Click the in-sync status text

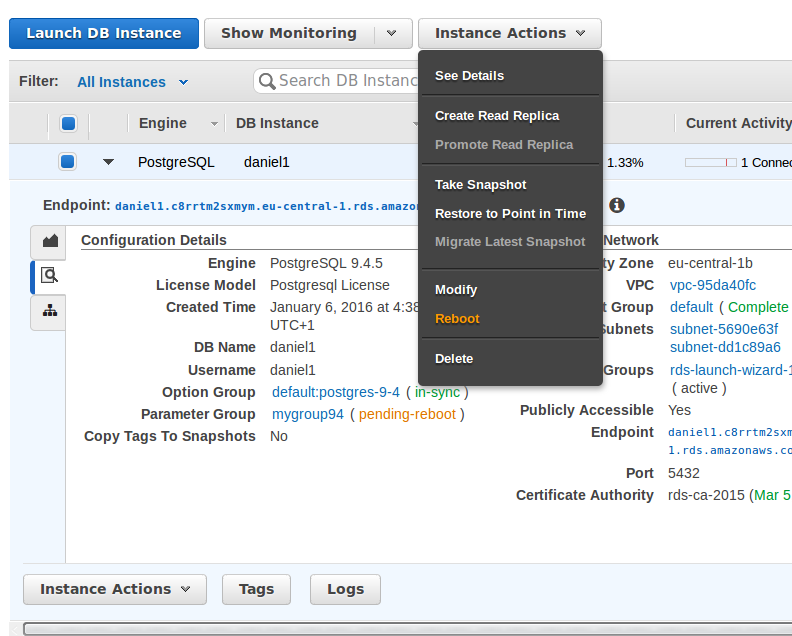click(437, 392)
